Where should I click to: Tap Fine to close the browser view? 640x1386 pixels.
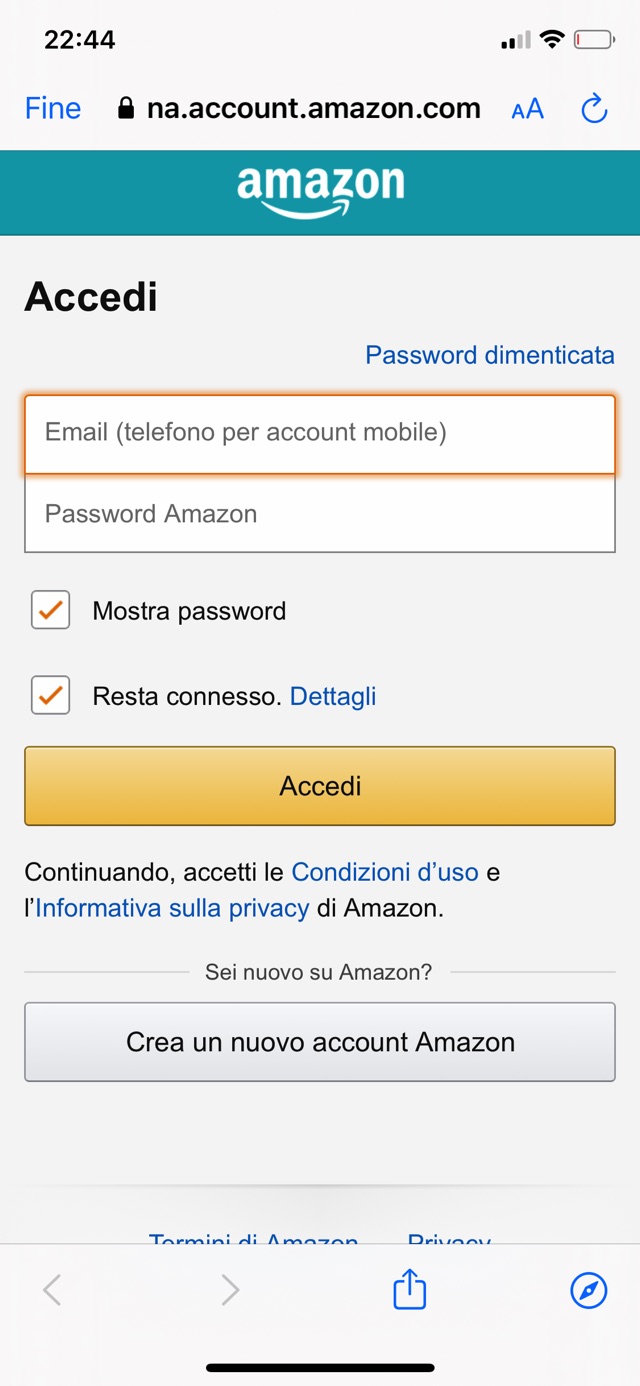53,108
